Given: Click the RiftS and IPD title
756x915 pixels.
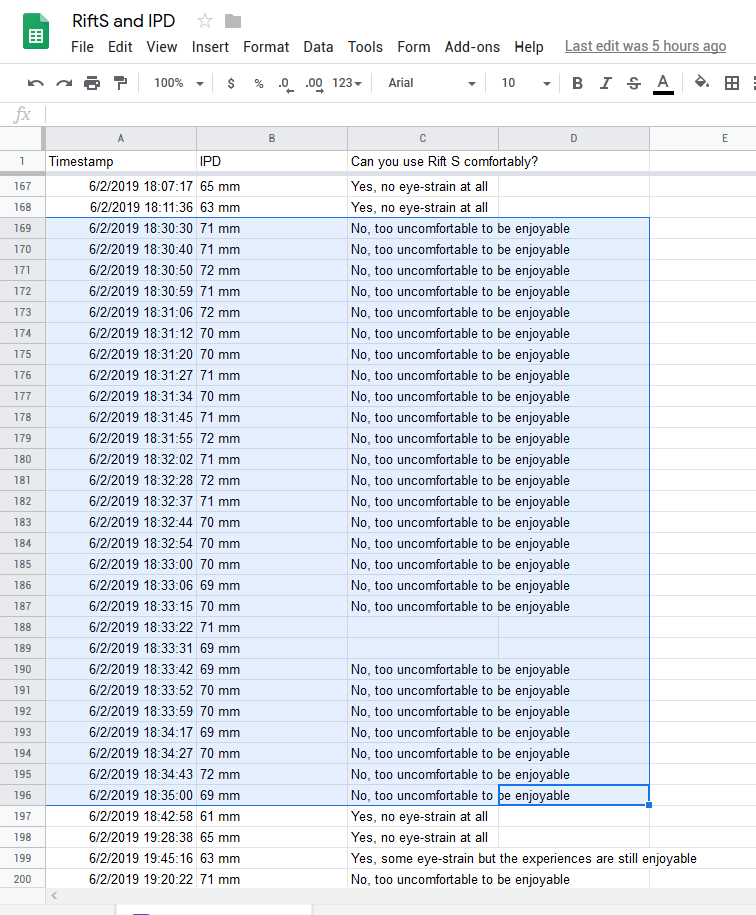Looking at the screenshot, I should (x=124, y=21).
